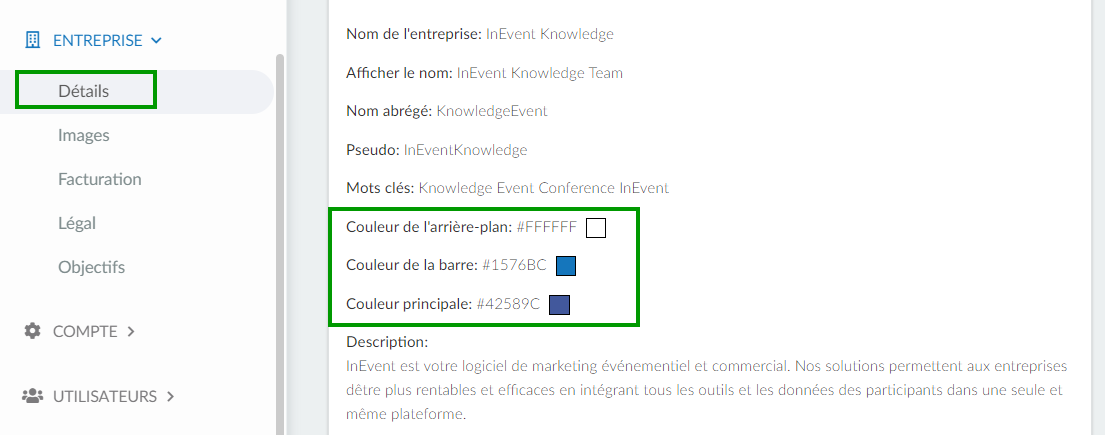This screenshot has height=435, width=1105.
Task: Click the white background color swatch
Action: pyautogui.click(x=596, y=228)
